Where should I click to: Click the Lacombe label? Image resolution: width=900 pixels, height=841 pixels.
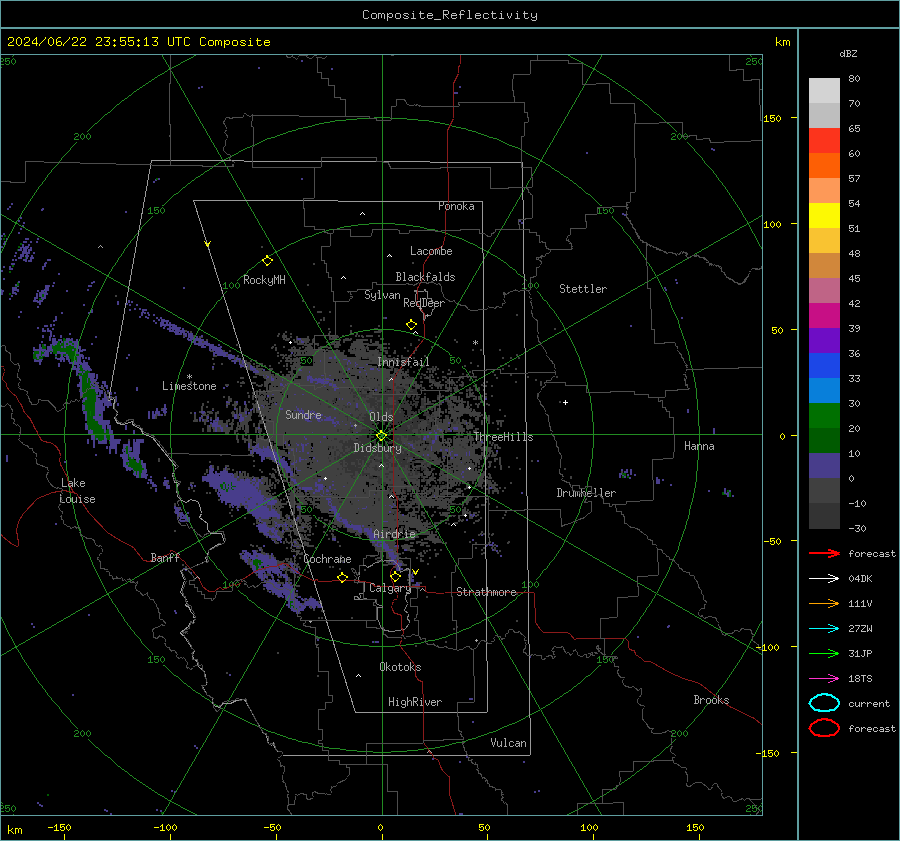(431, 251)
